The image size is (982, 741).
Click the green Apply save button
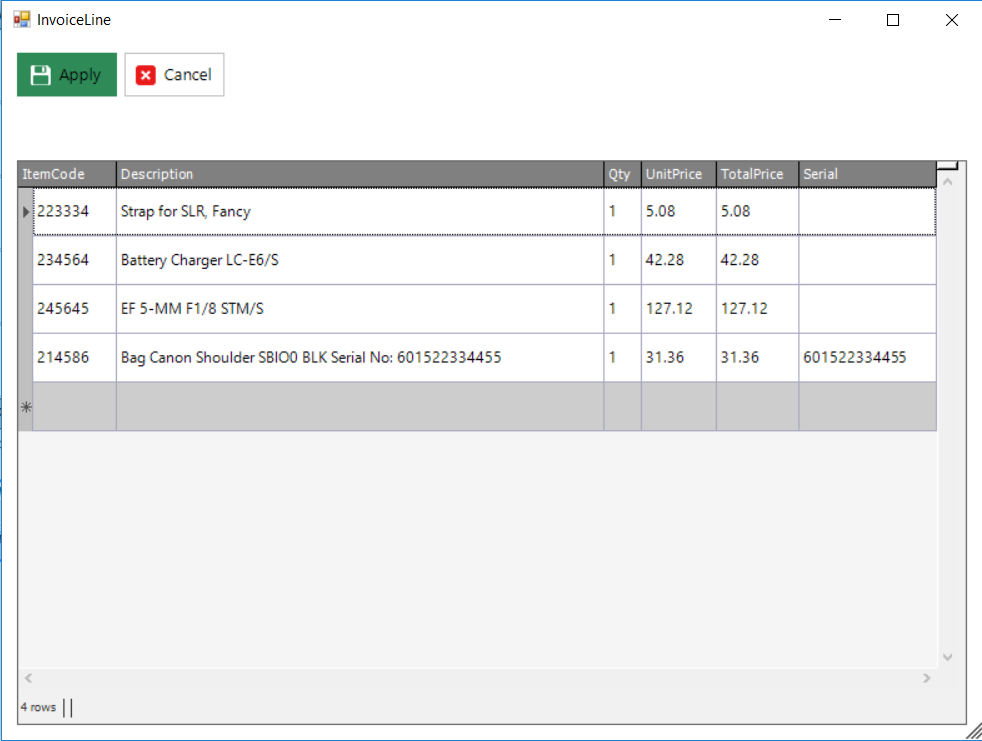click(67, 75)
